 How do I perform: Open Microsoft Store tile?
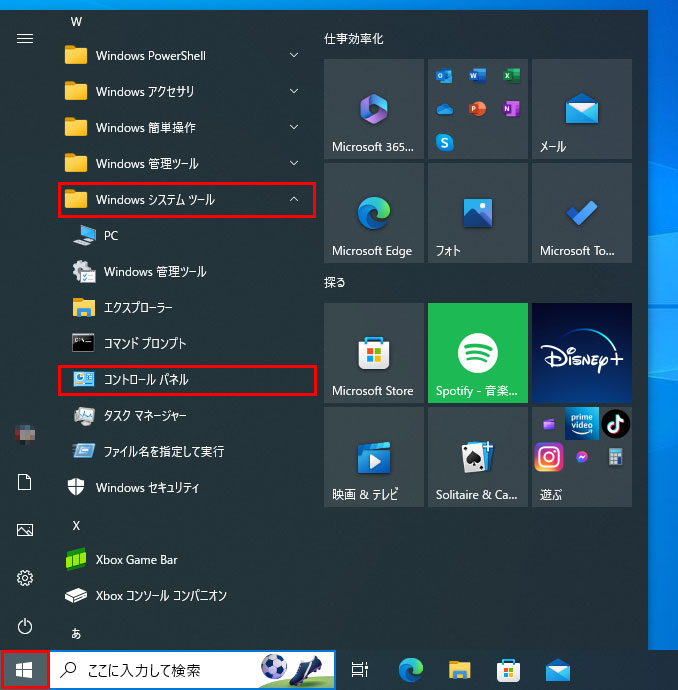(374, 353)
